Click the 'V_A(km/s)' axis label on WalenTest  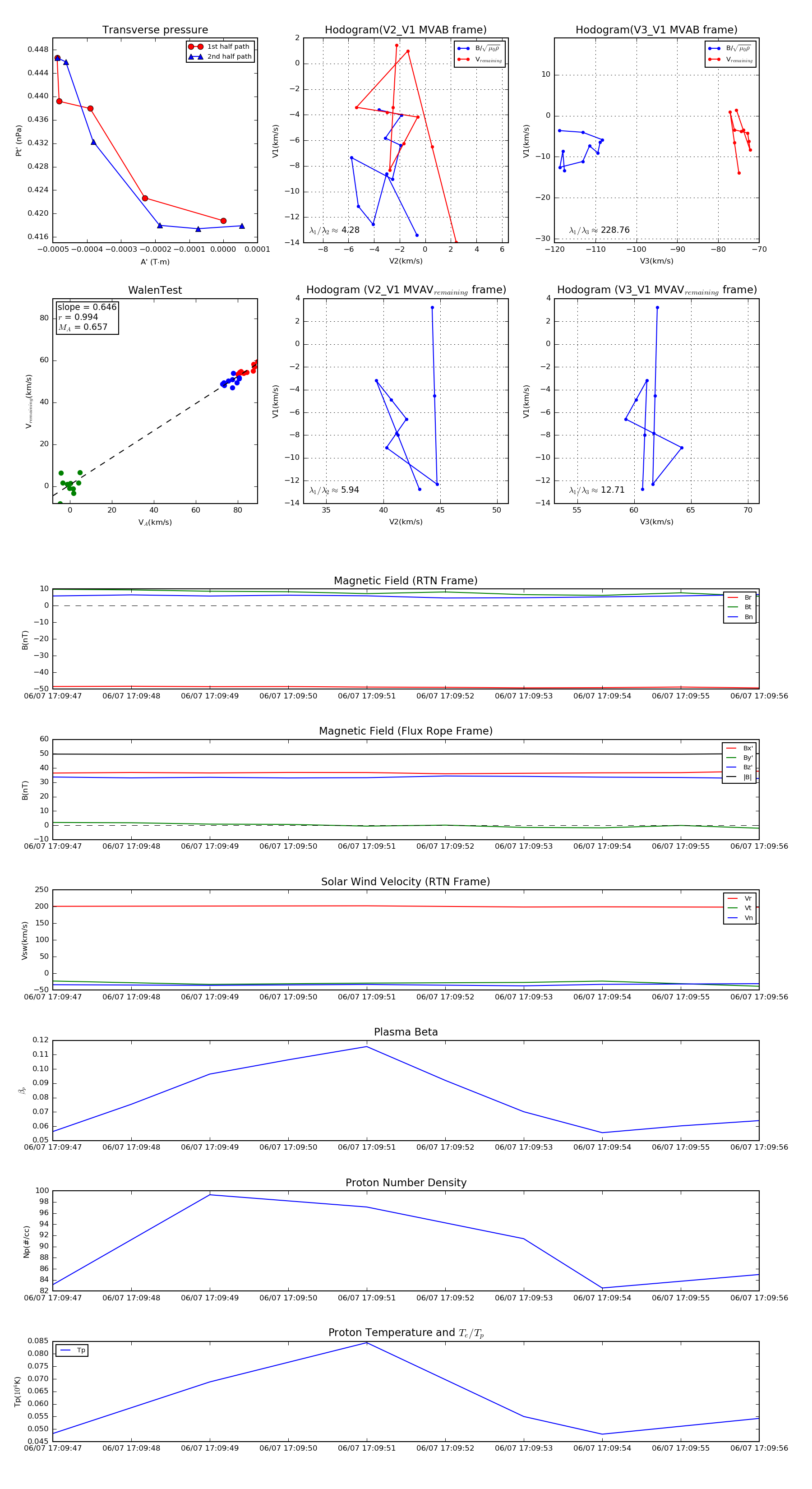tap(155, 523)
